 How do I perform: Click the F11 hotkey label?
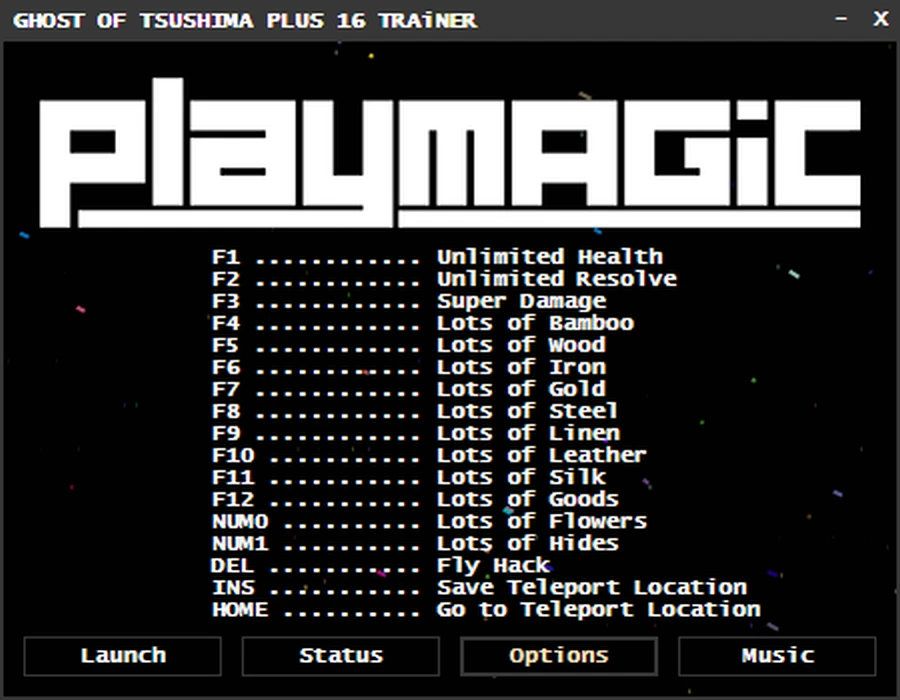[233, 477]
